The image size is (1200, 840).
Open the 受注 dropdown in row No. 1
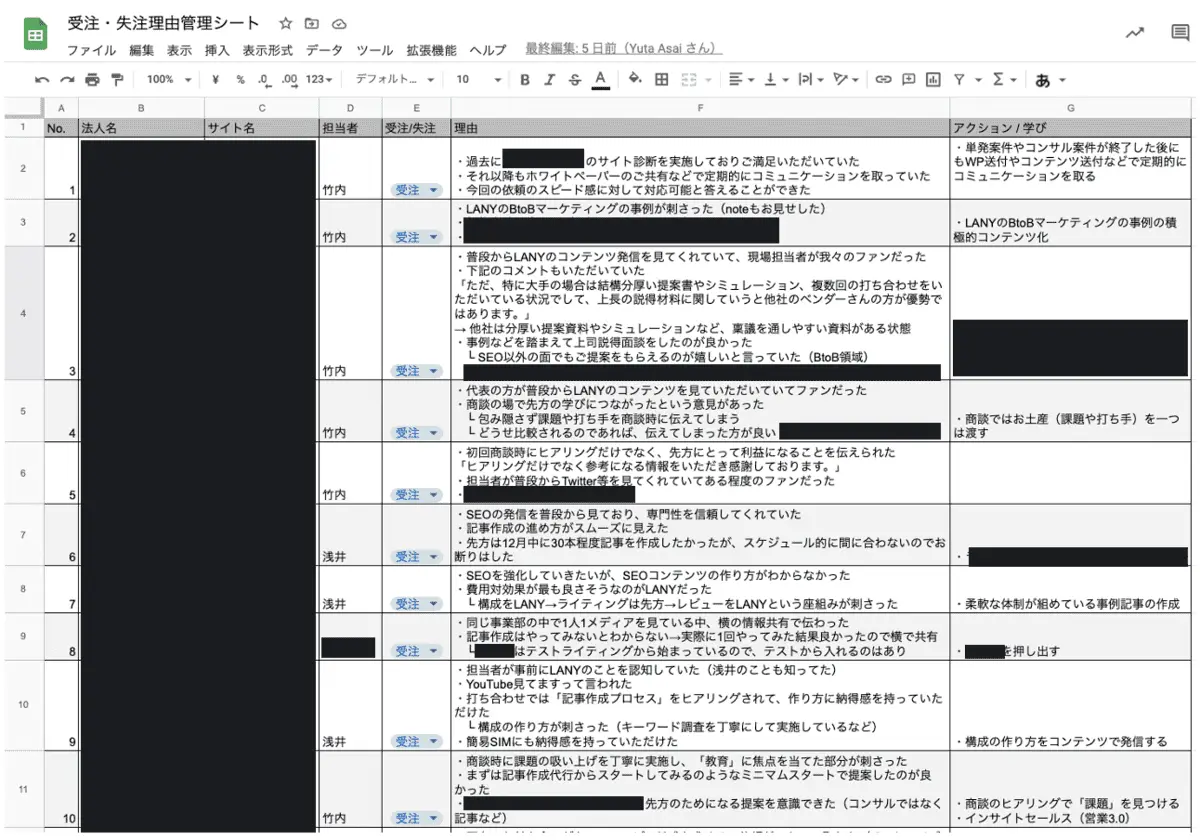coord(416,190)
